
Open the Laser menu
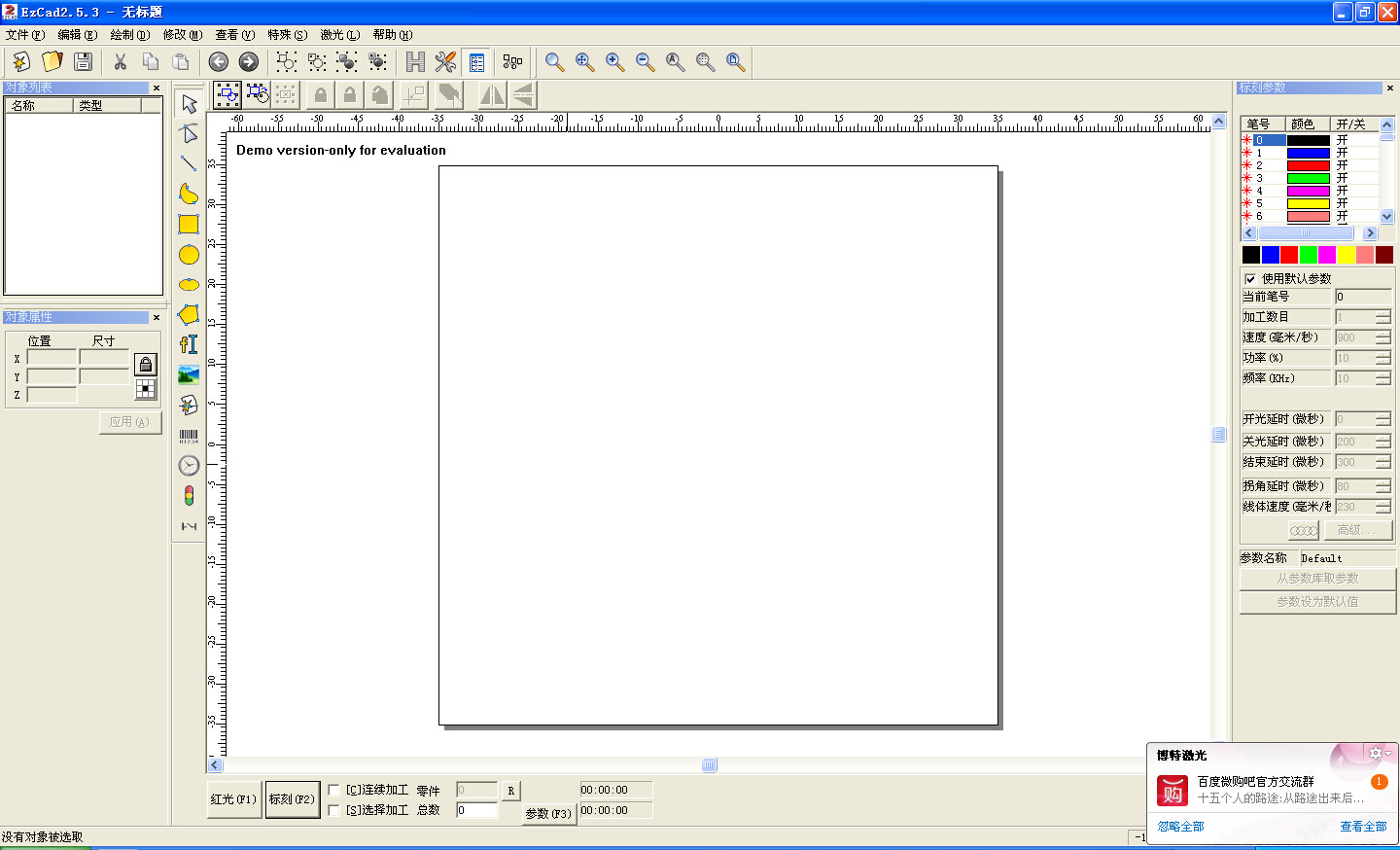click(340, 35)
